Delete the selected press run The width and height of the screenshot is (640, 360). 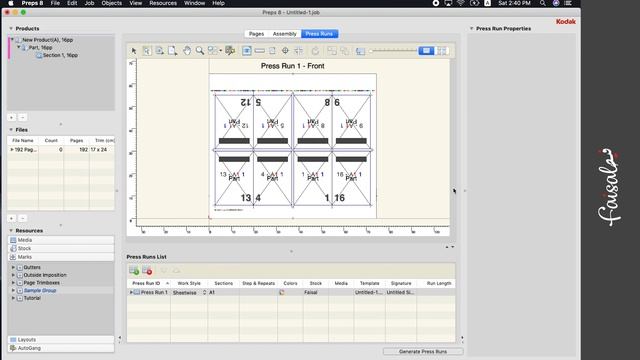click(147, 270)
